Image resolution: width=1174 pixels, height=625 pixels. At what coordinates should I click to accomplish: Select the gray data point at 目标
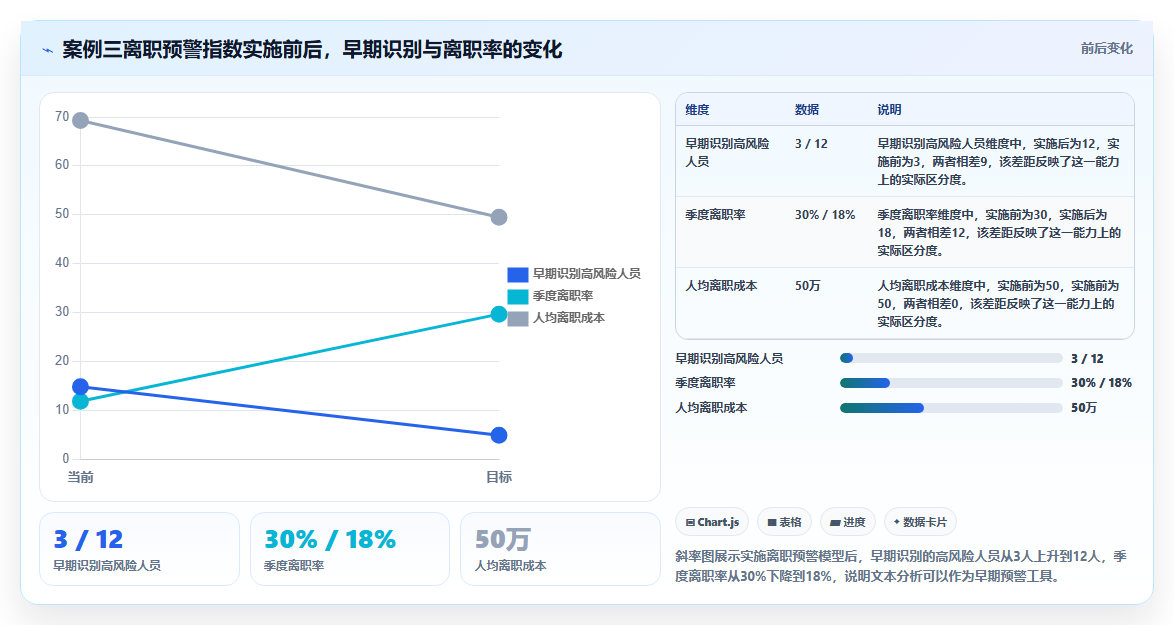(499, 217)
